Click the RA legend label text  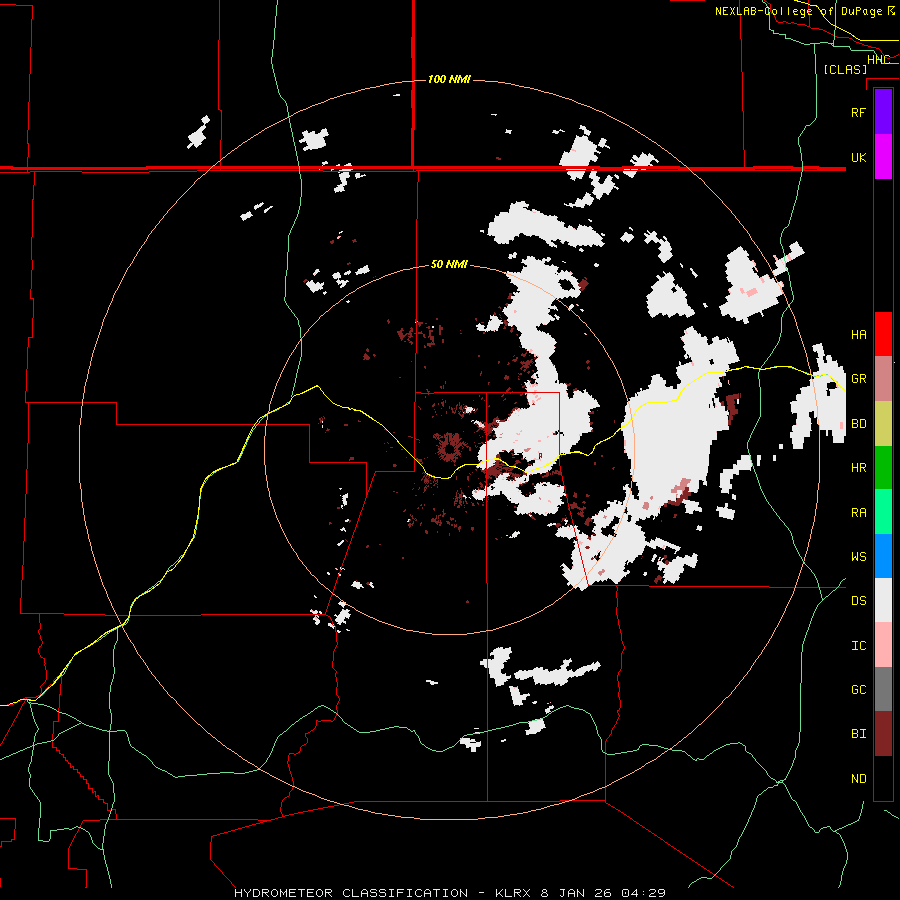[x=858, y=513]
